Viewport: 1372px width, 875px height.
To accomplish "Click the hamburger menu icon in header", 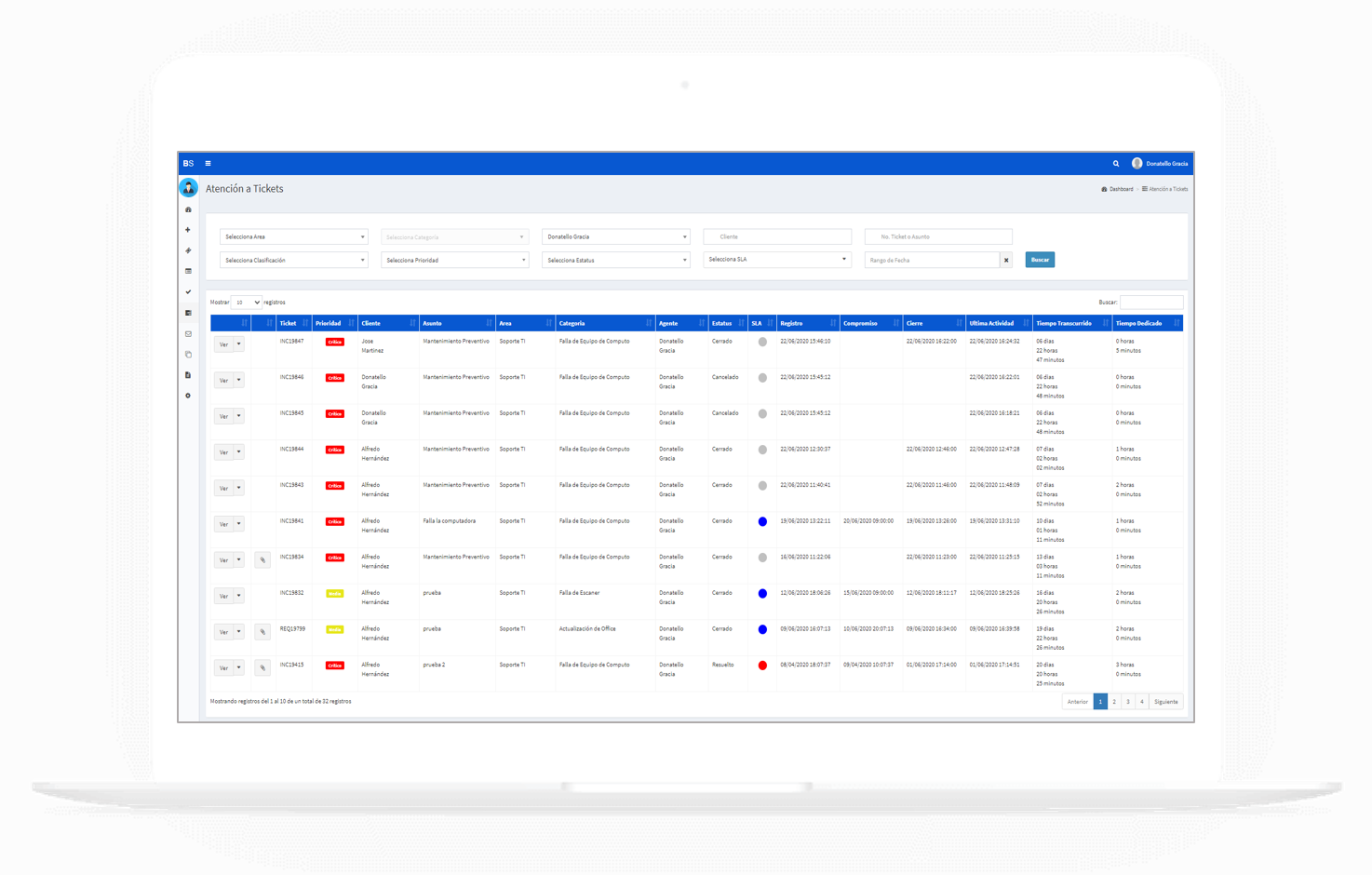I will [208, 164].
